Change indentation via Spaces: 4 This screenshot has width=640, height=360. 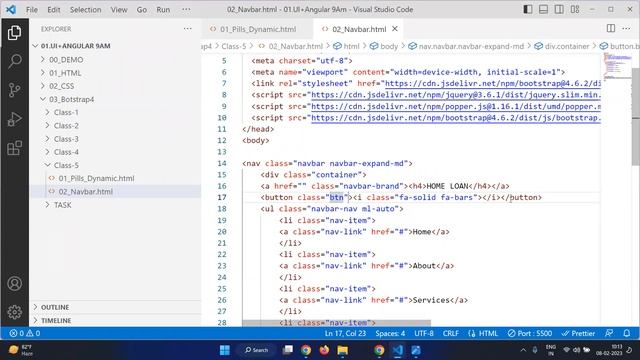(x=390, y=333)
